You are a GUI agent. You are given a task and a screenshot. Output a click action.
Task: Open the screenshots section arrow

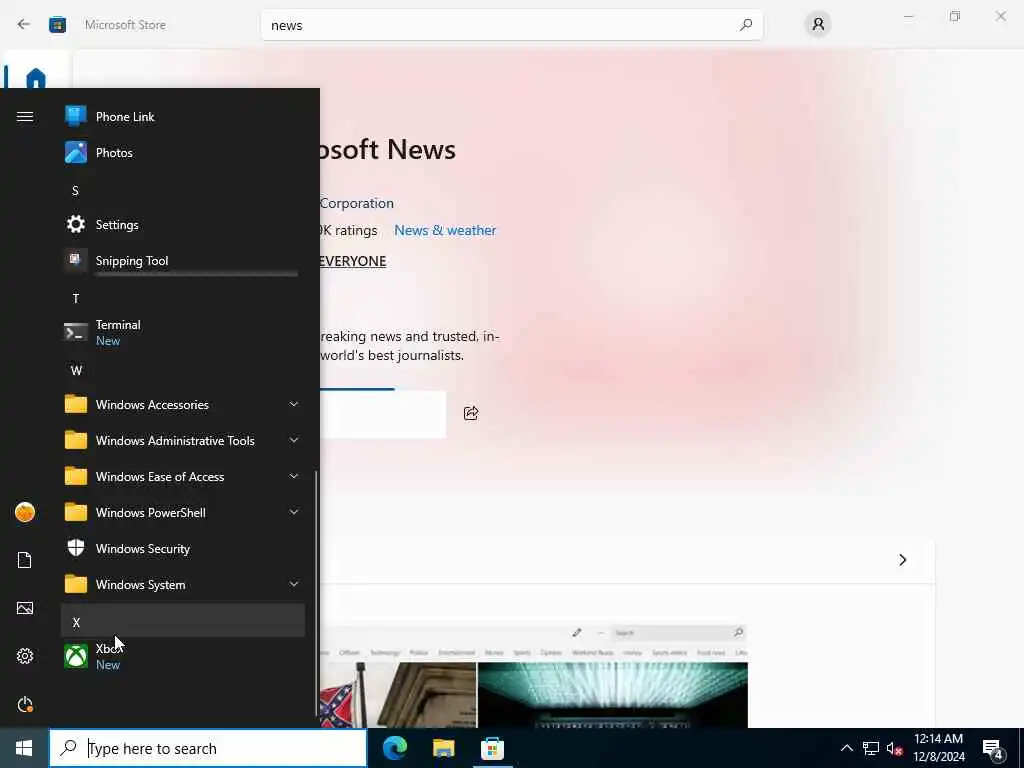(903, 560)
